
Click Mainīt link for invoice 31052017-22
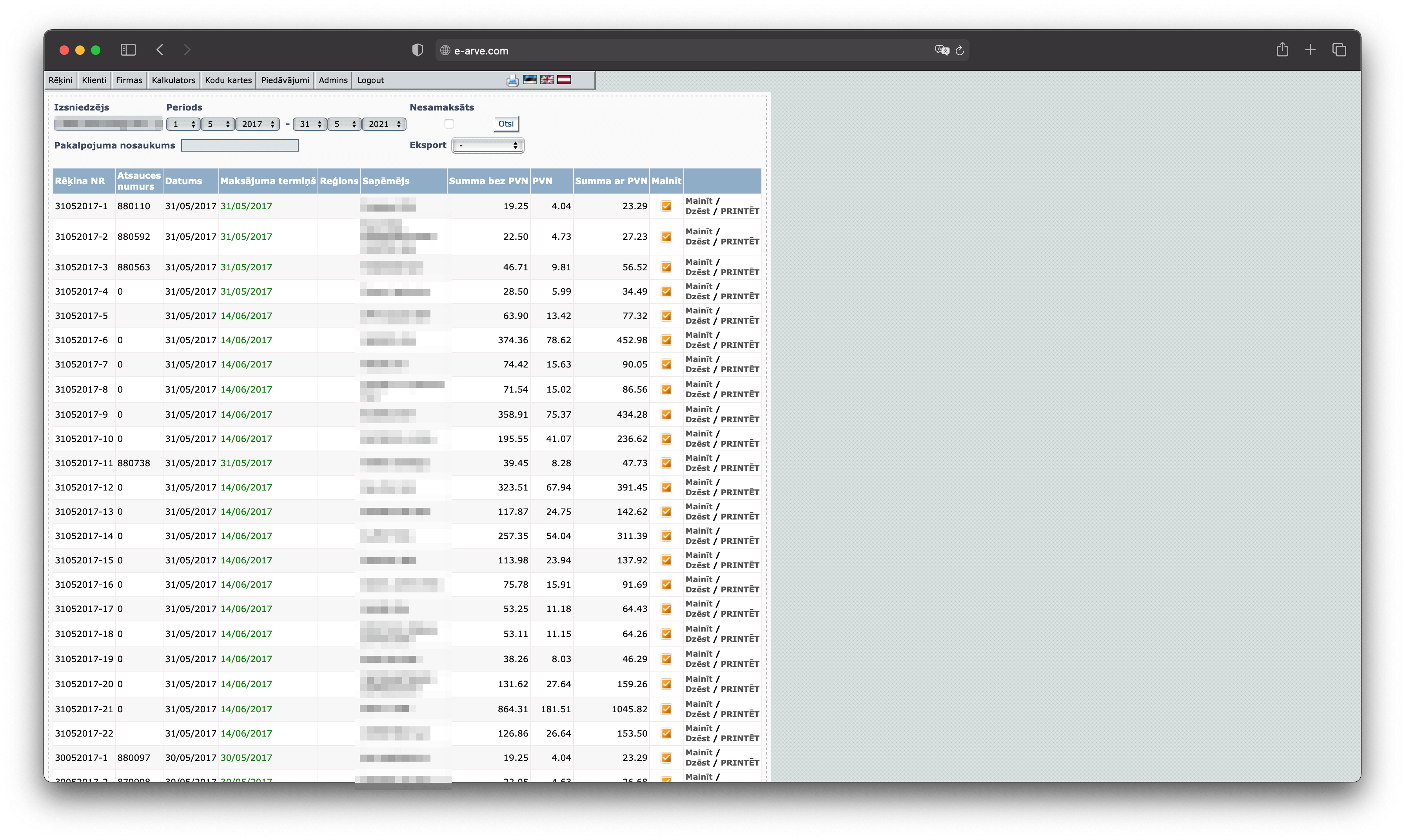click(699, 728)
